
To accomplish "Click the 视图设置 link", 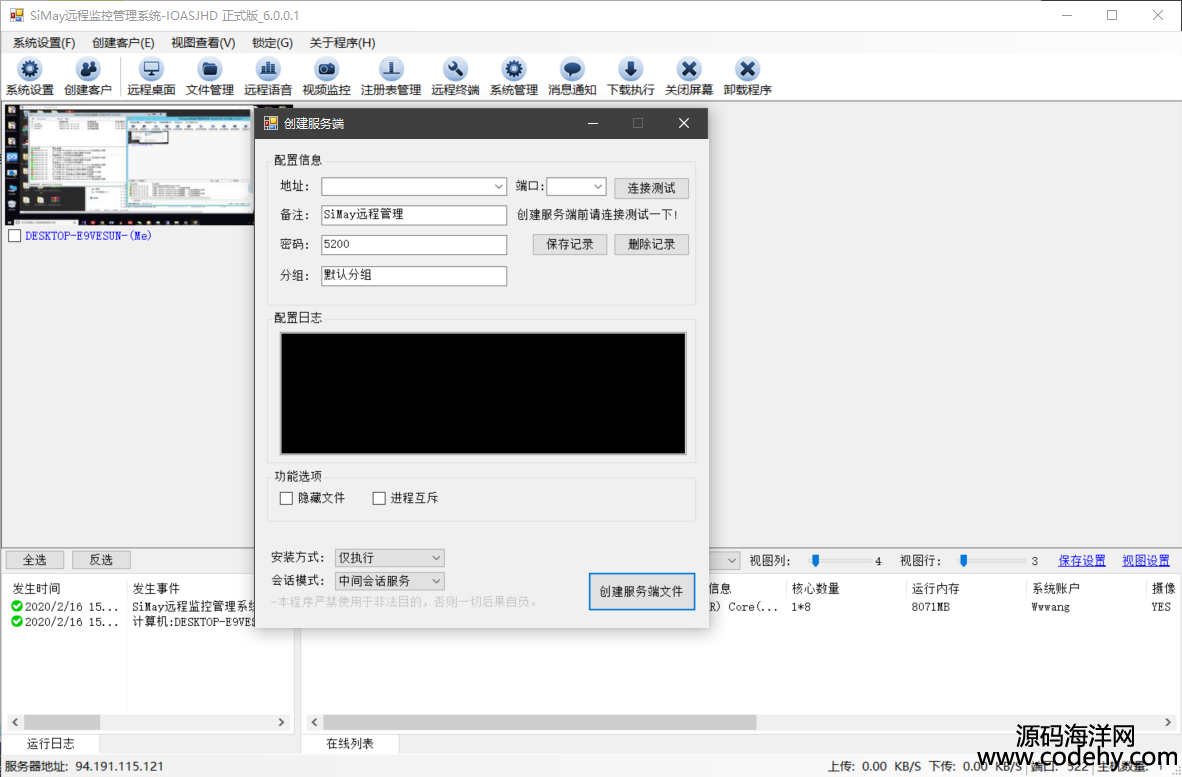I will click(x=1146, y=561).
